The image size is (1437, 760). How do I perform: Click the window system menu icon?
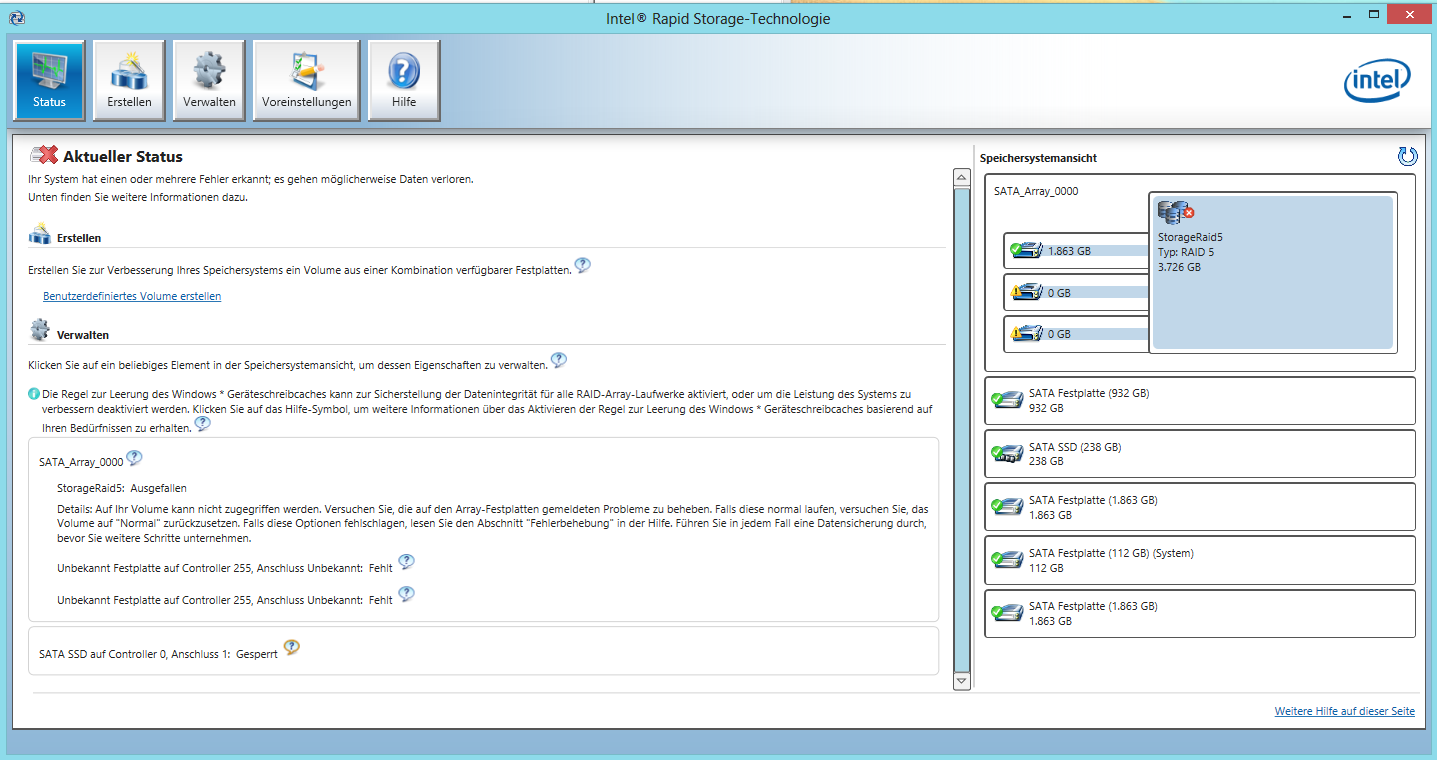[17, 18]
